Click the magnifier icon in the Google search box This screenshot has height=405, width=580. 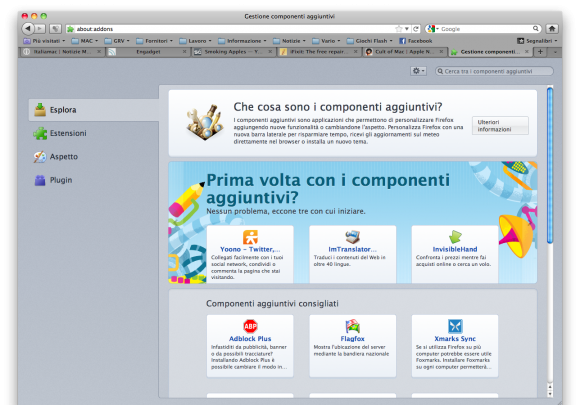[535, 28]
